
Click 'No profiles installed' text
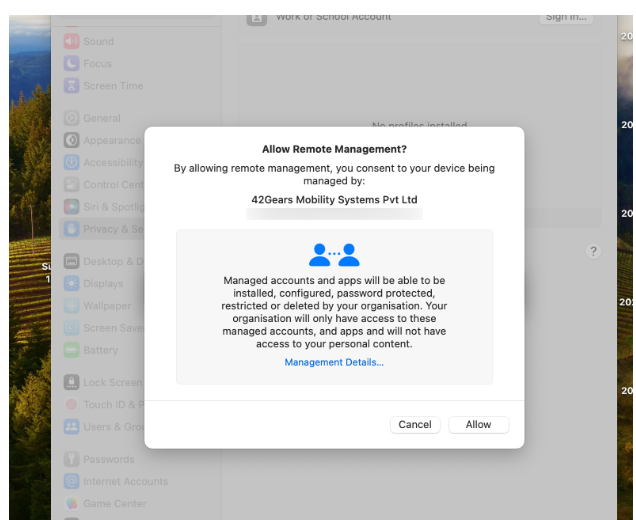point(419,124)
